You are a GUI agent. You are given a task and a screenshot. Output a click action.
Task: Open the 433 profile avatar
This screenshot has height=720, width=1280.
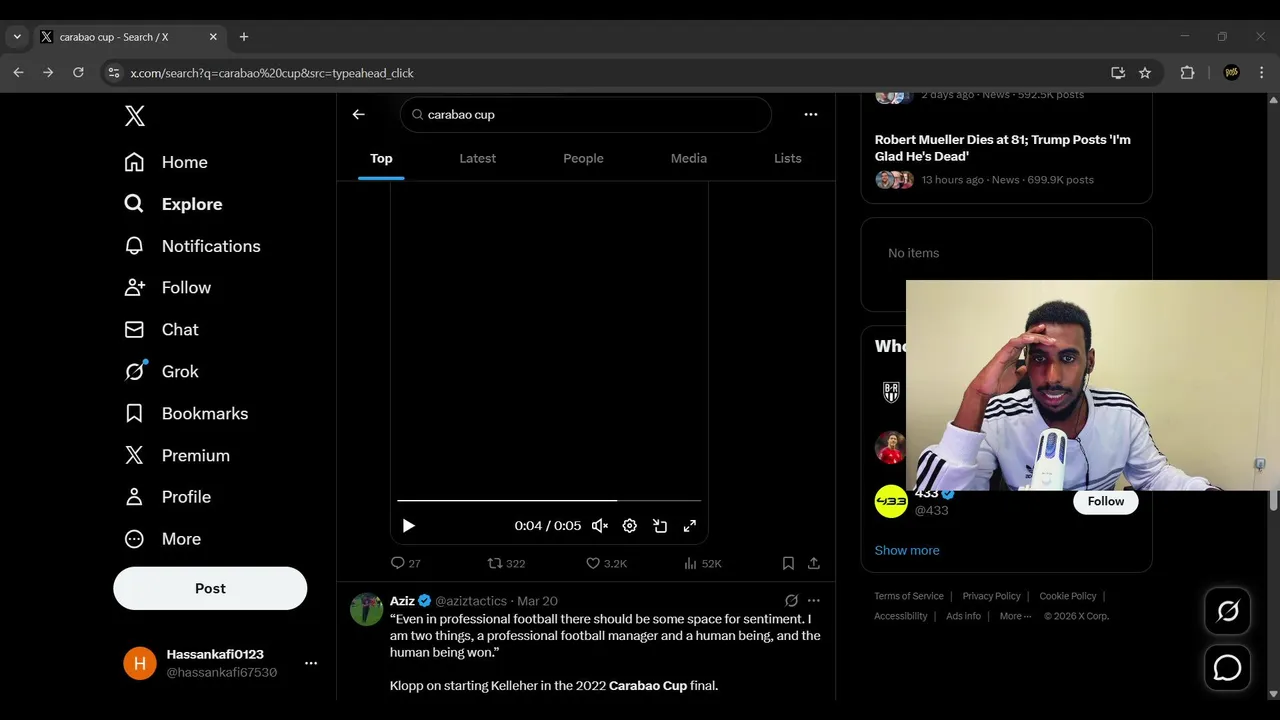coord(891,501)
